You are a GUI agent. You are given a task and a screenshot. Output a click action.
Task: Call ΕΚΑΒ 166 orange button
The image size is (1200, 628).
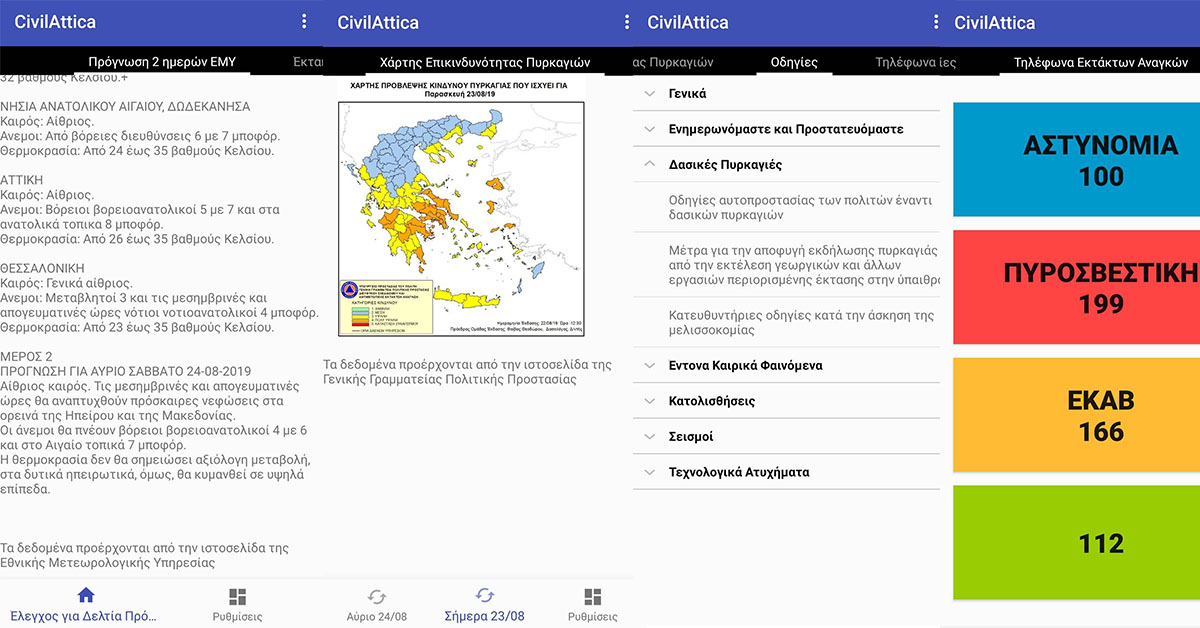tap(1077, 415)
